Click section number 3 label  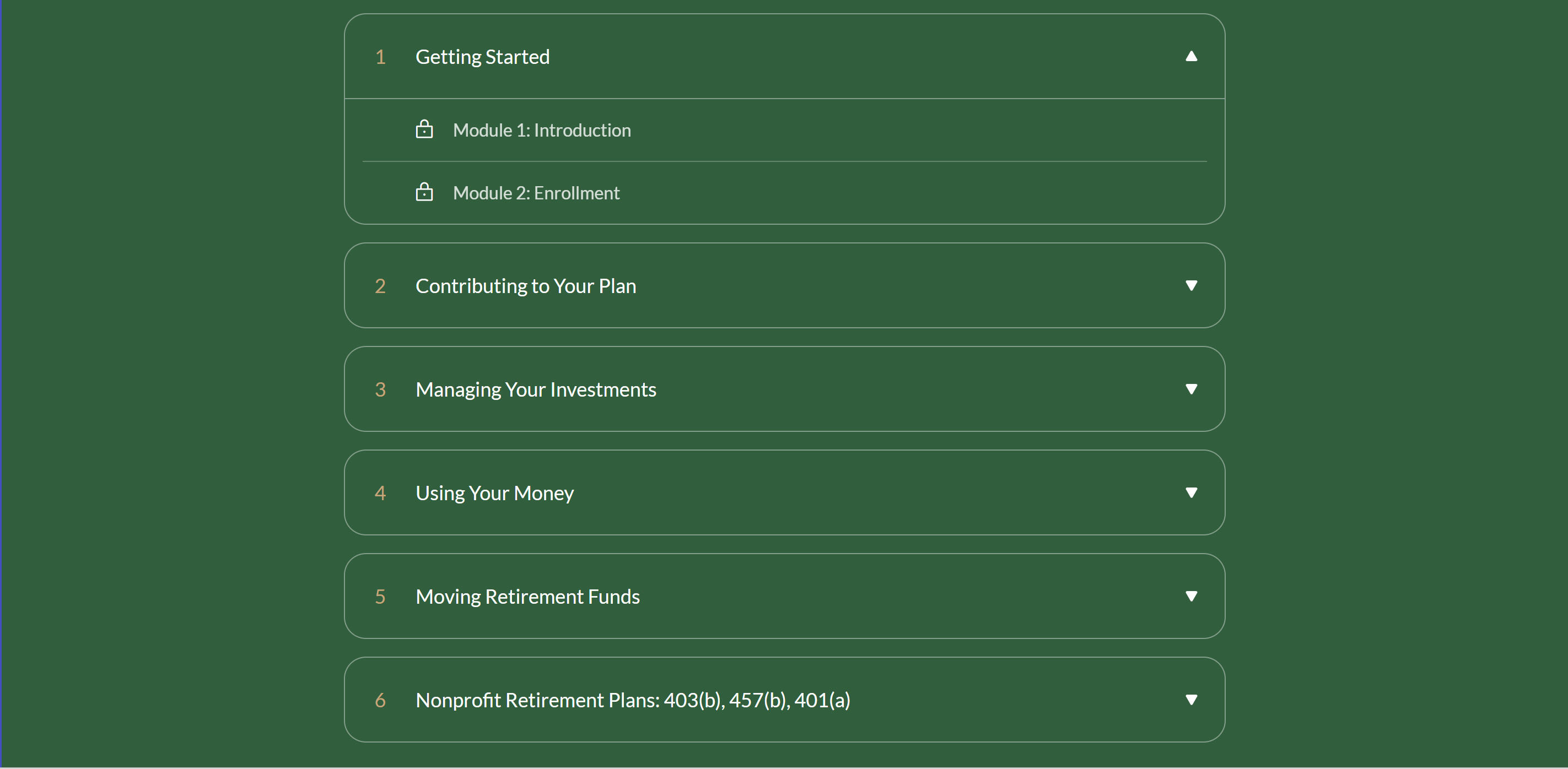click(380, 389)
